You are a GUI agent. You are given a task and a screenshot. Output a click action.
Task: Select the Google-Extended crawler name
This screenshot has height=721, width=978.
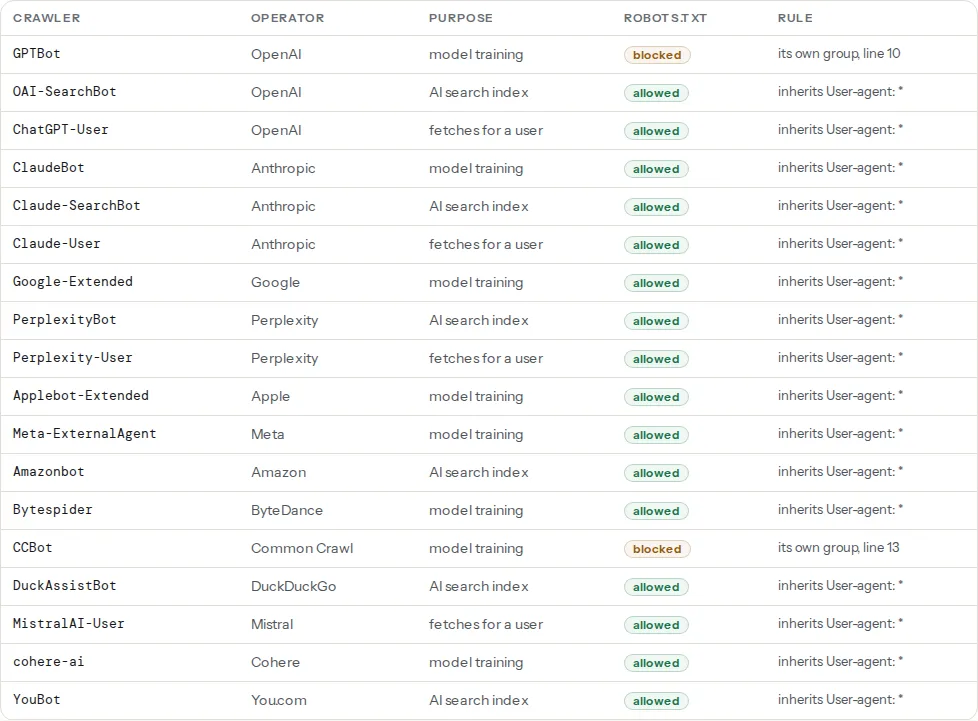point(73,282)
